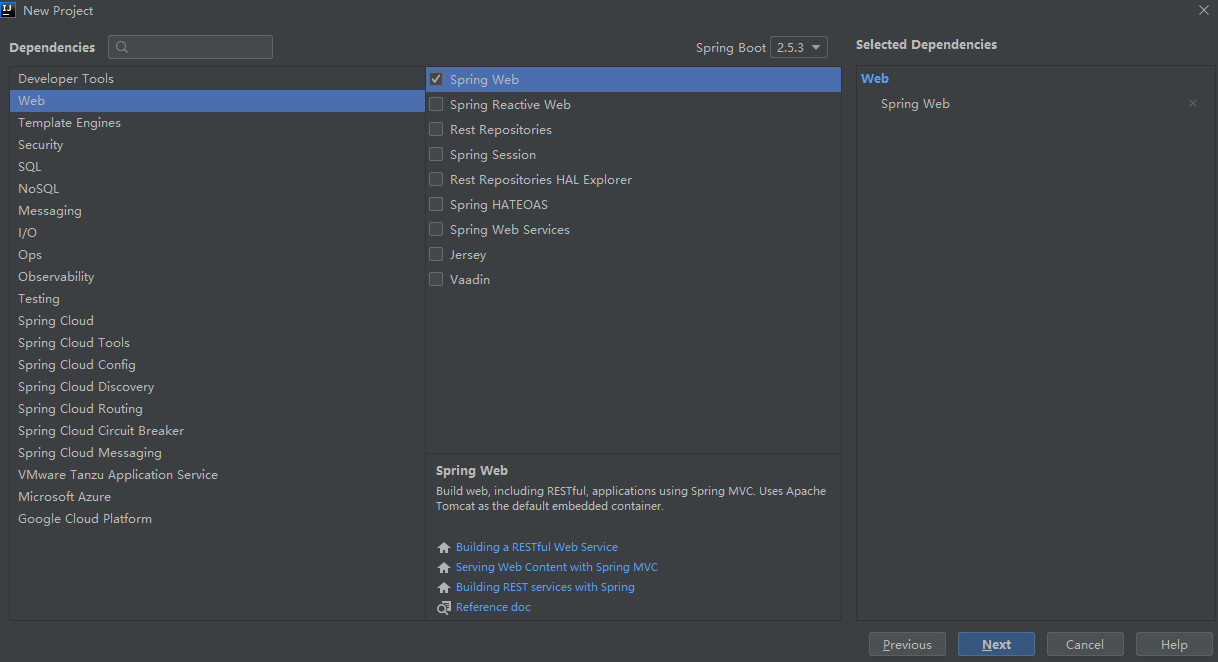Check the Rest Repositories option
This screenshot has height=662, width=1218.
click(x=436, y=129)
